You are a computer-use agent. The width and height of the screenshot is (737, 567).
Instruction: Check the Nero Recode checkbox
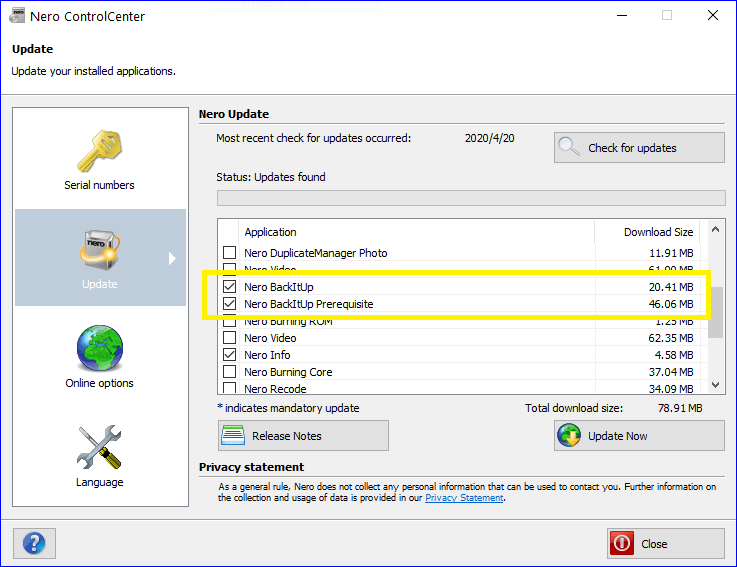229,388
